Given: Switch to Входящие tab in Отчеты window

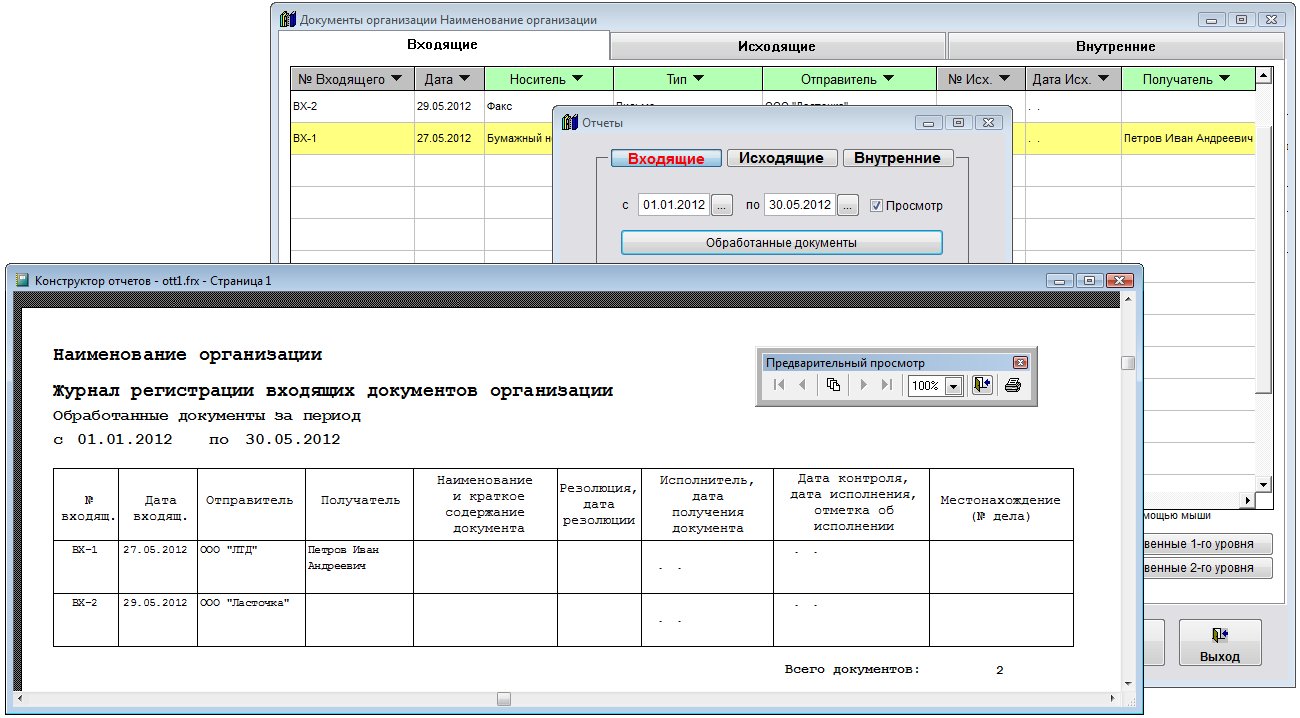Looking at the screenshot, I should [x=666, y=158].
